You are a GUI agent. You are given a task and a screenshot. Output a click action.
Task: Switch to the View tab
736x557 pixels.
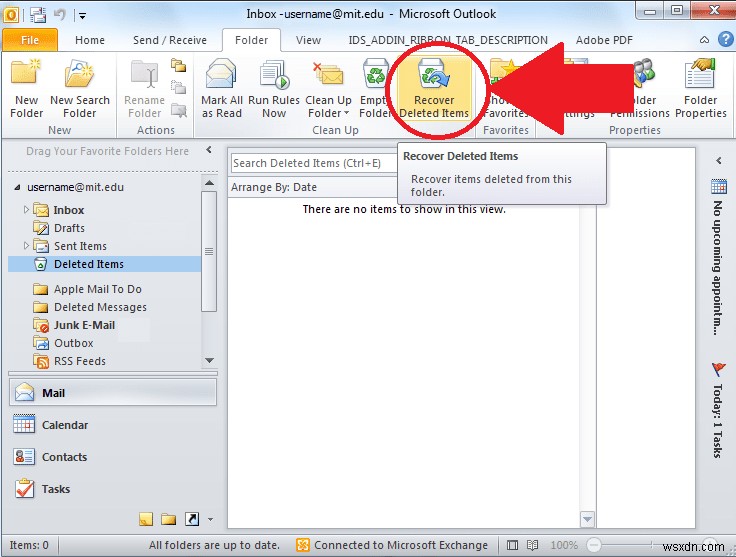(x=308, y=40)
